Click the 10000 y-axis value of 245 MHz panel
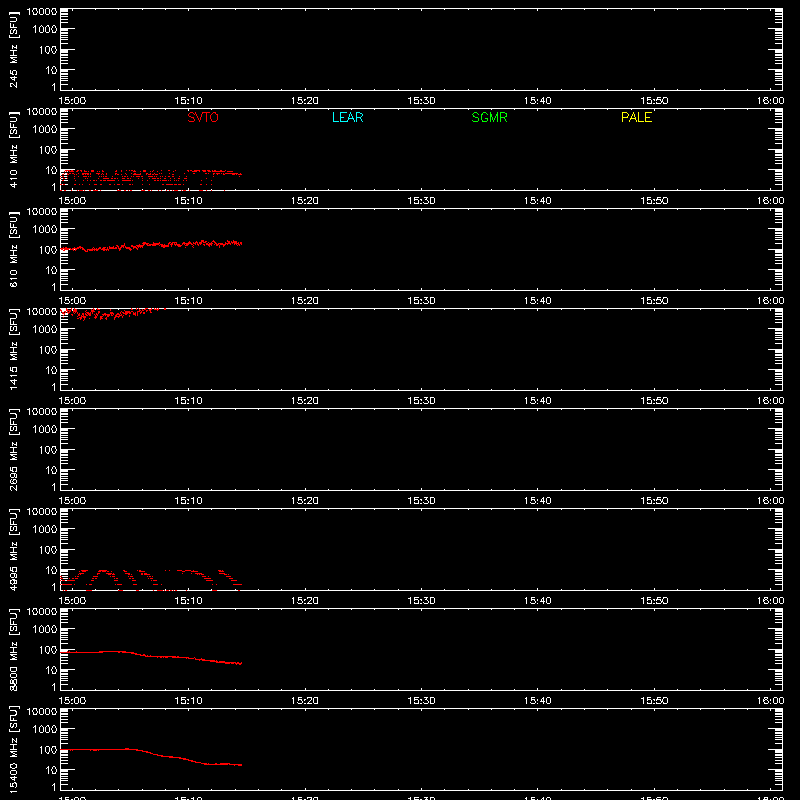 (x=42, y=12)
